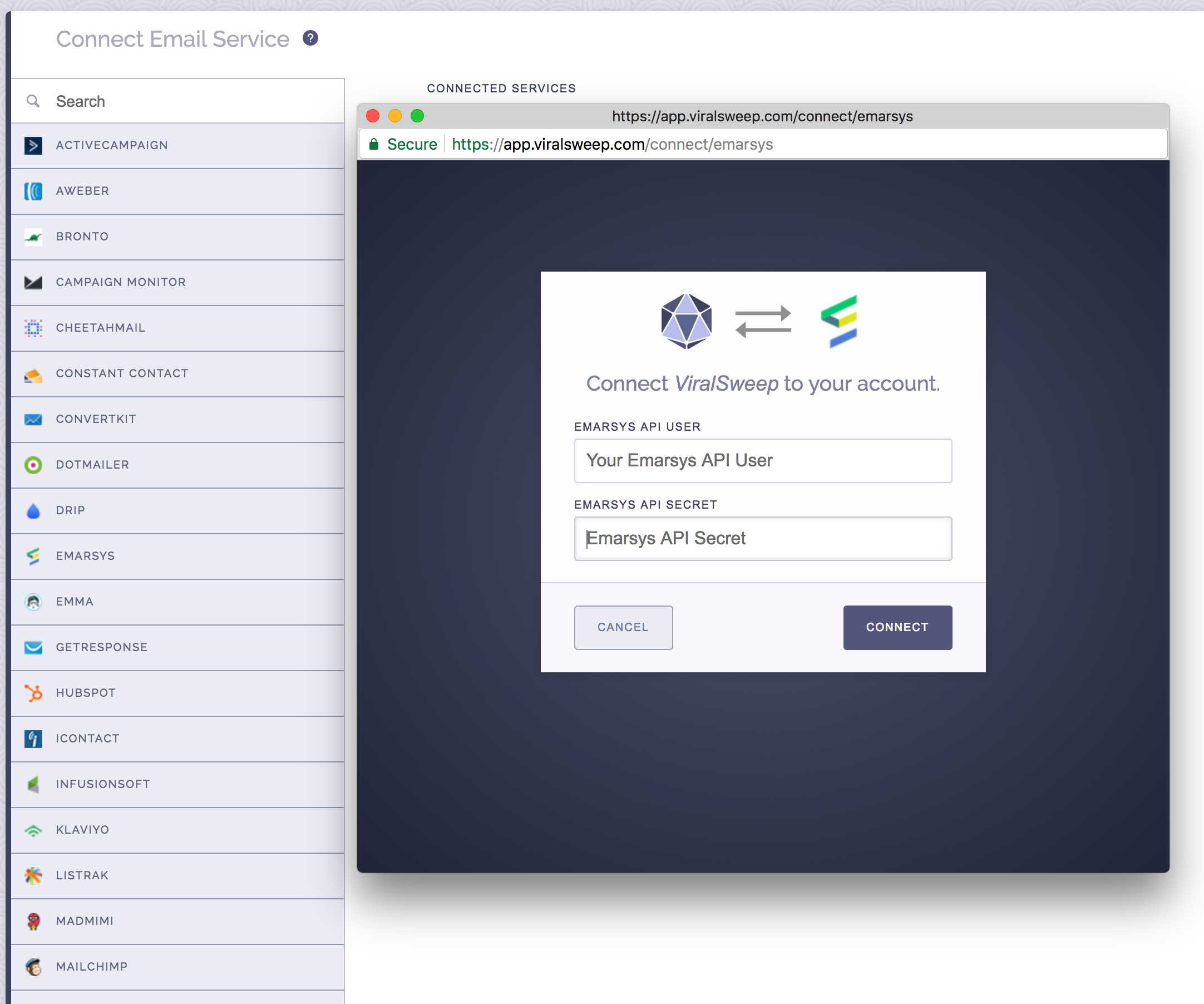Screen dimensions: 1204x1004
Task: Click the Connect ViralSweep to your account heading
Action: pyautogui.click(x=763, y=383)
